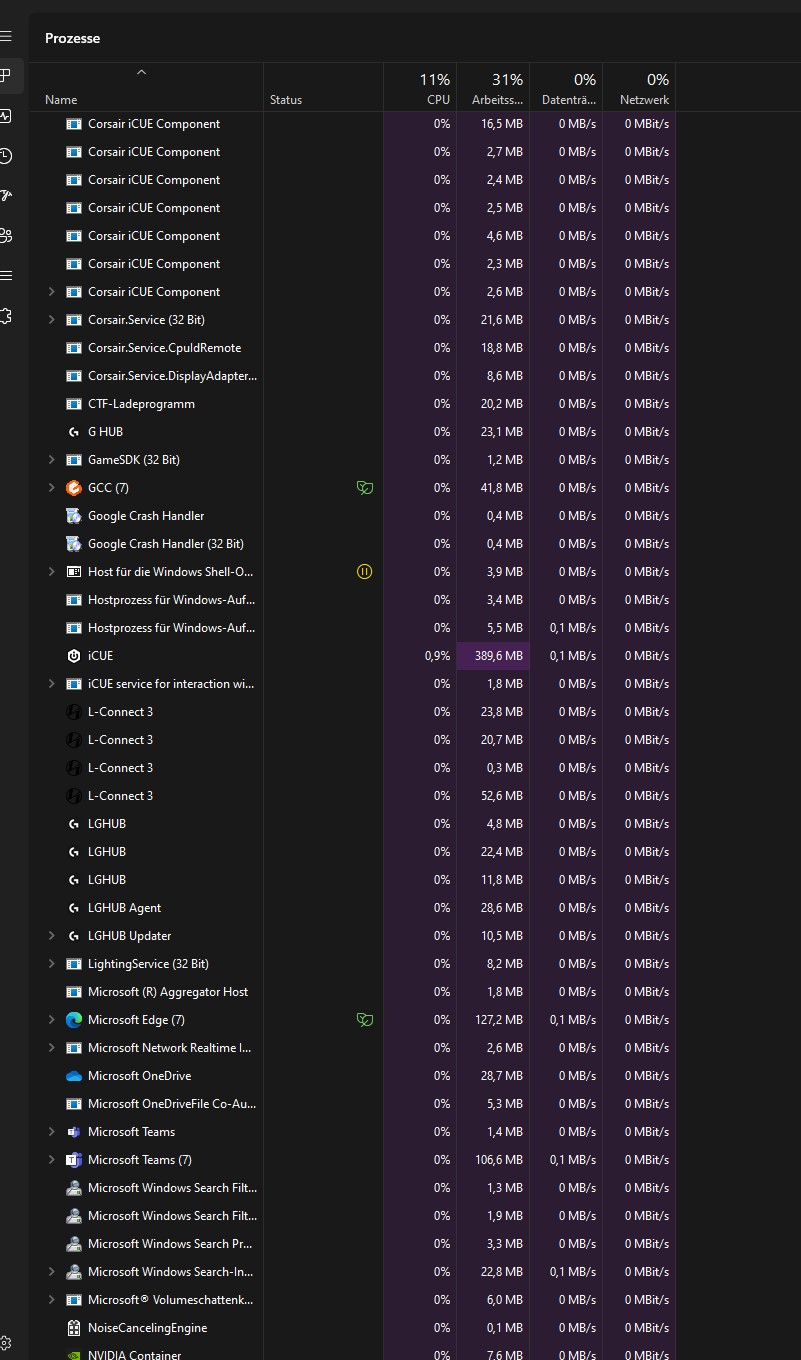The height and width of the screenshot is (1360, 801).
Task: Click the G HUB process icon
Action: [73, 432]
